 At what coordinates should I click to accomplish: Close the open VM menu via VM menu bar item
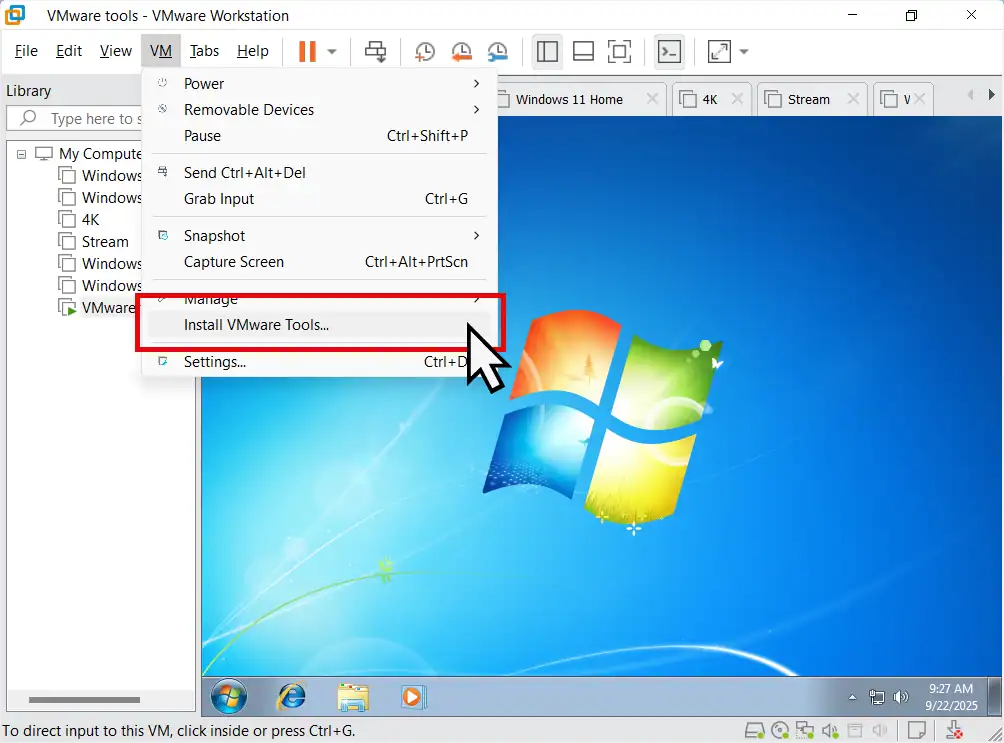(x=161, y=51)
